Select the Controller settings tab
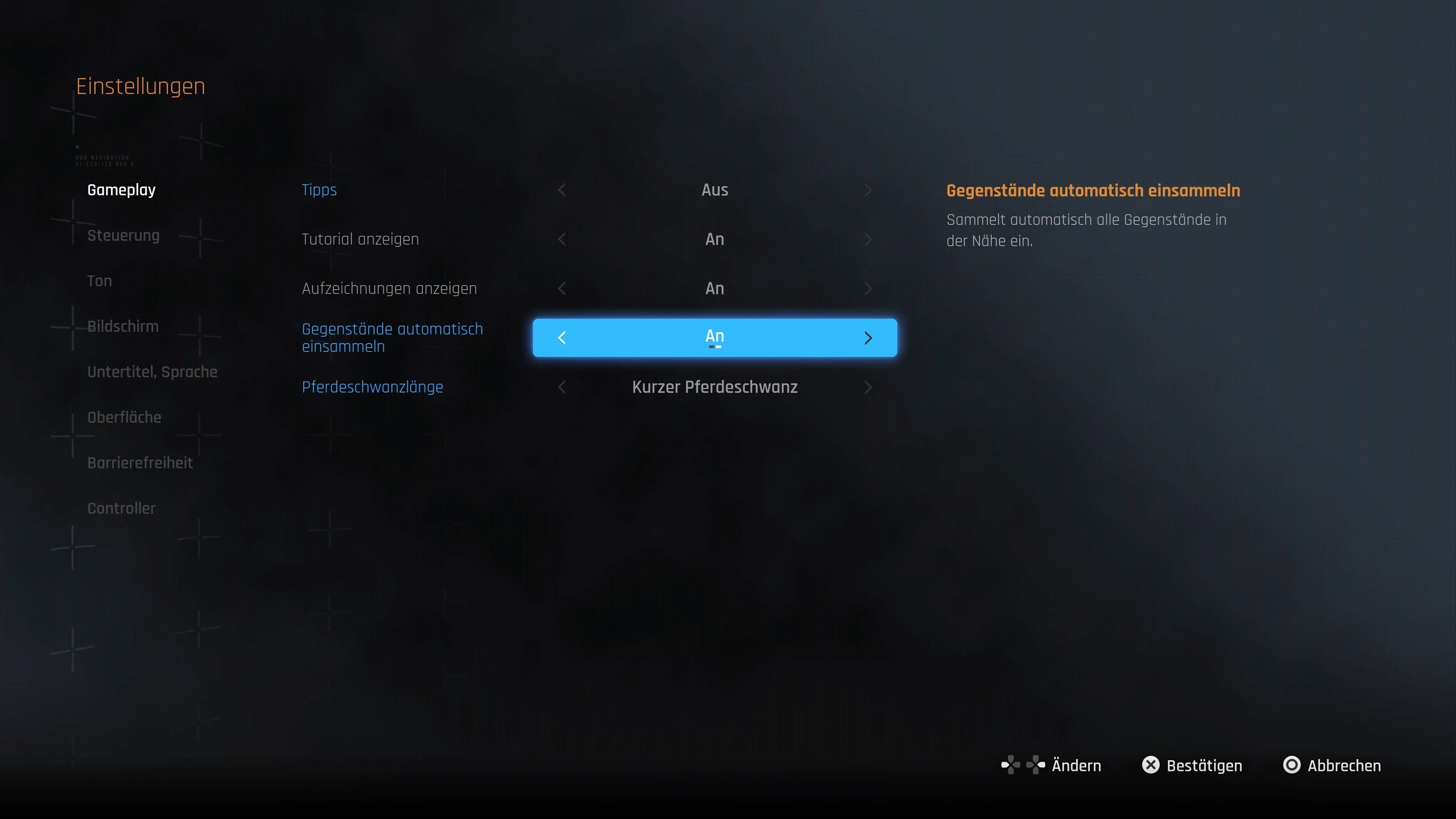Image resolution: width=1456 pixels, height=819 pixels. [122, 508]
